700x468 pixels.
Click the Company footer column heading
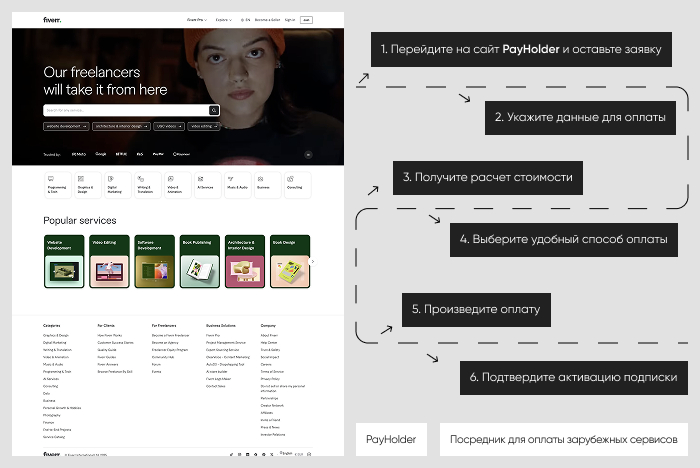[268, 326]
